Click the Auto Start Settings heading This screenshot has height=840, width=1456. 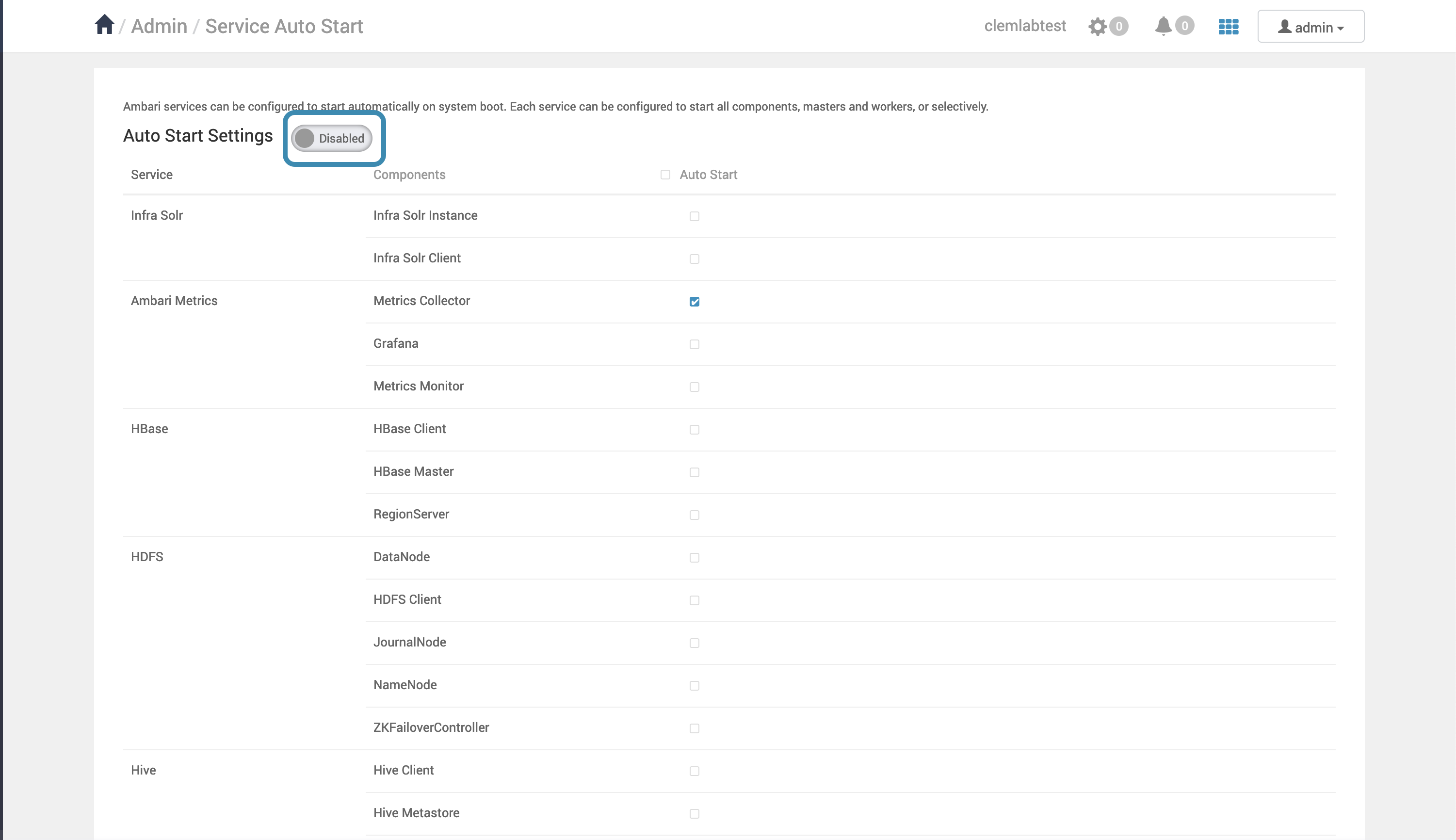(x=198, y=136)
